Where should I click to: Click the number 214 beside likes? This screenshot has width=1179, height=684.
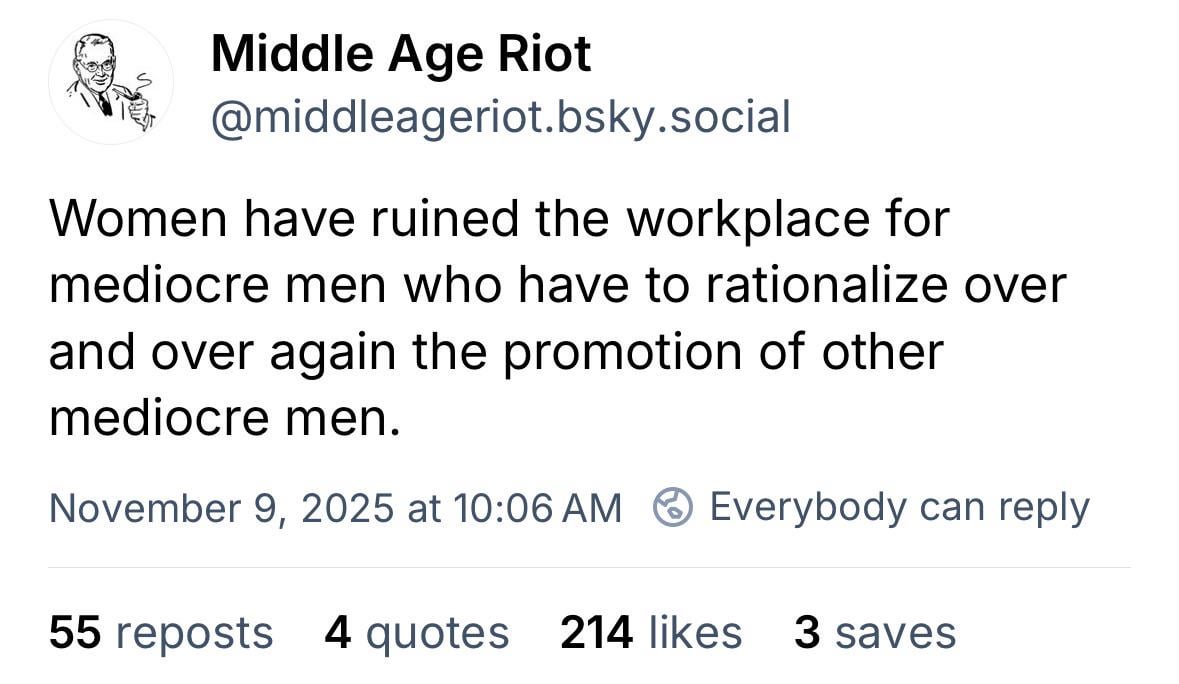click(x=597, y=633)
